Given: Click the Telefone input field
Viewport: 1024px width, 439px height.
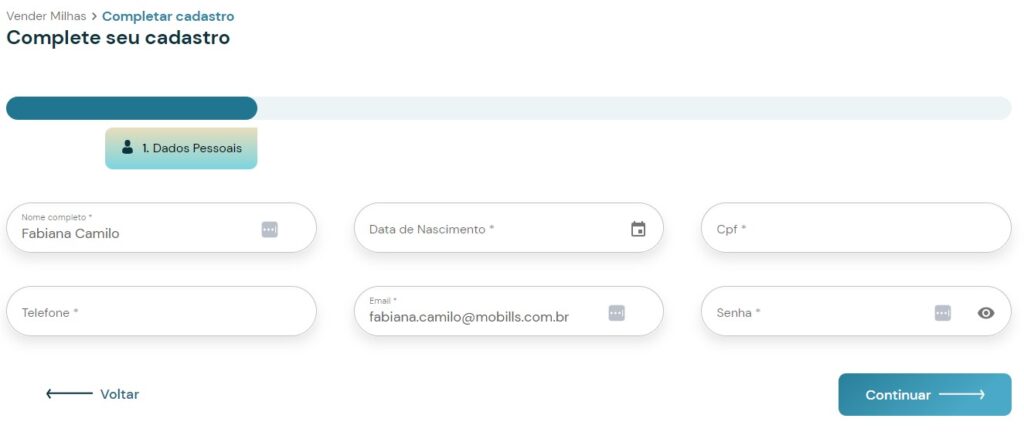Looking at the screenshot, I should pyautogui.click(x=160, y=313).
